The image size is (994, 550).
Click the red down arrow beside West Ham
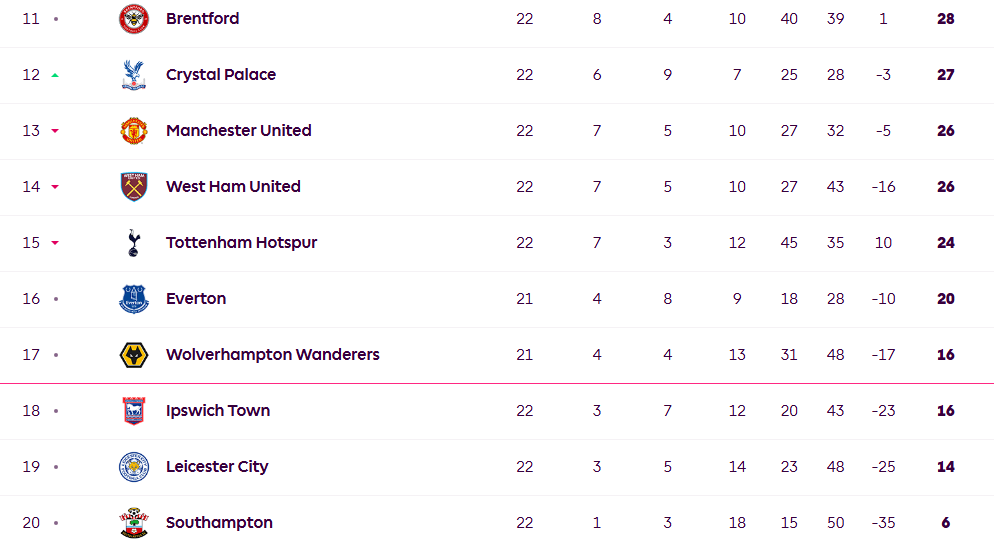55,187
